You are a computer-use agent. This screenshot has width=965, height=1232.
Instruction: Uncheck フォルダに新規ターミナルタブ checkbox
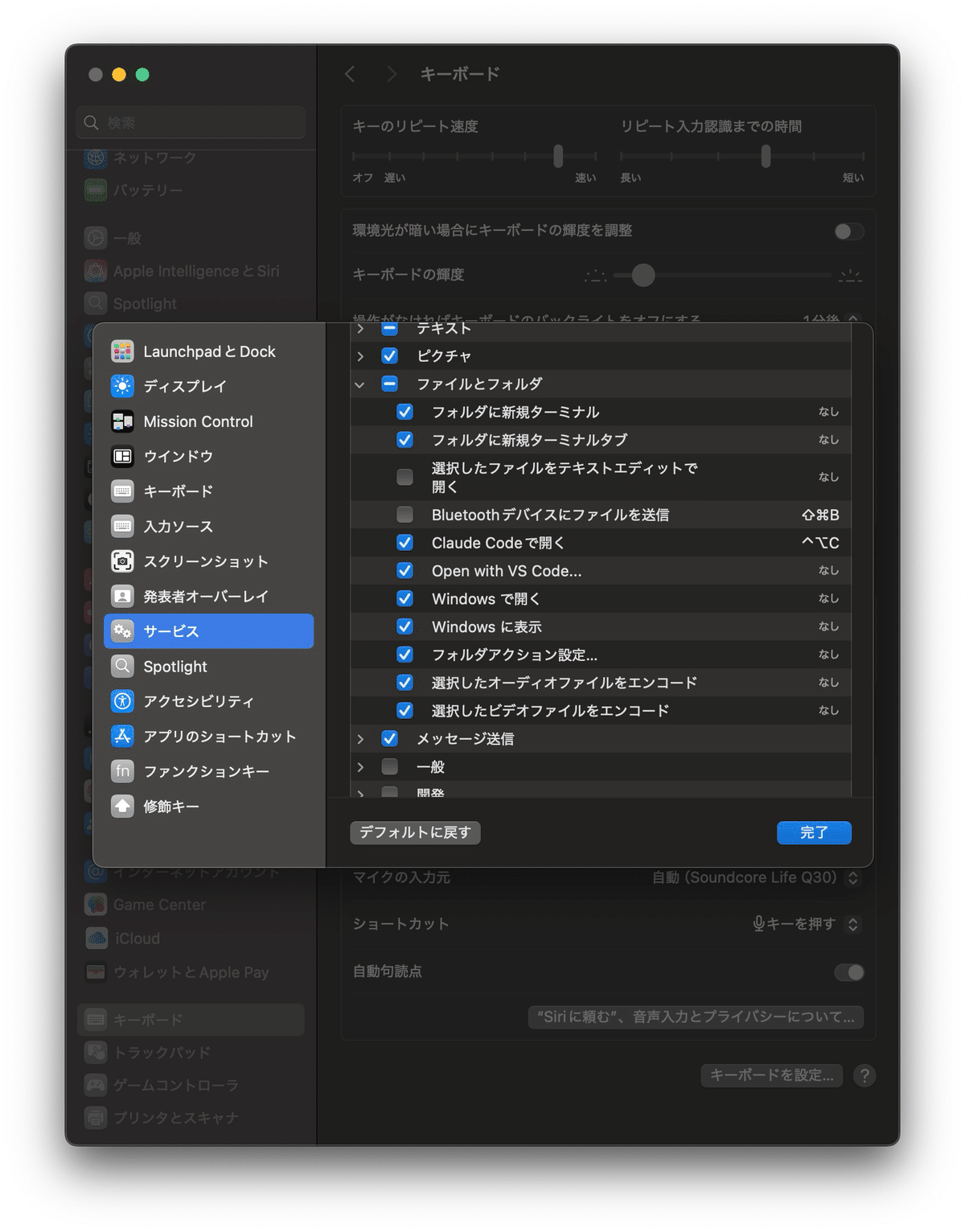[x=405, y=441]
